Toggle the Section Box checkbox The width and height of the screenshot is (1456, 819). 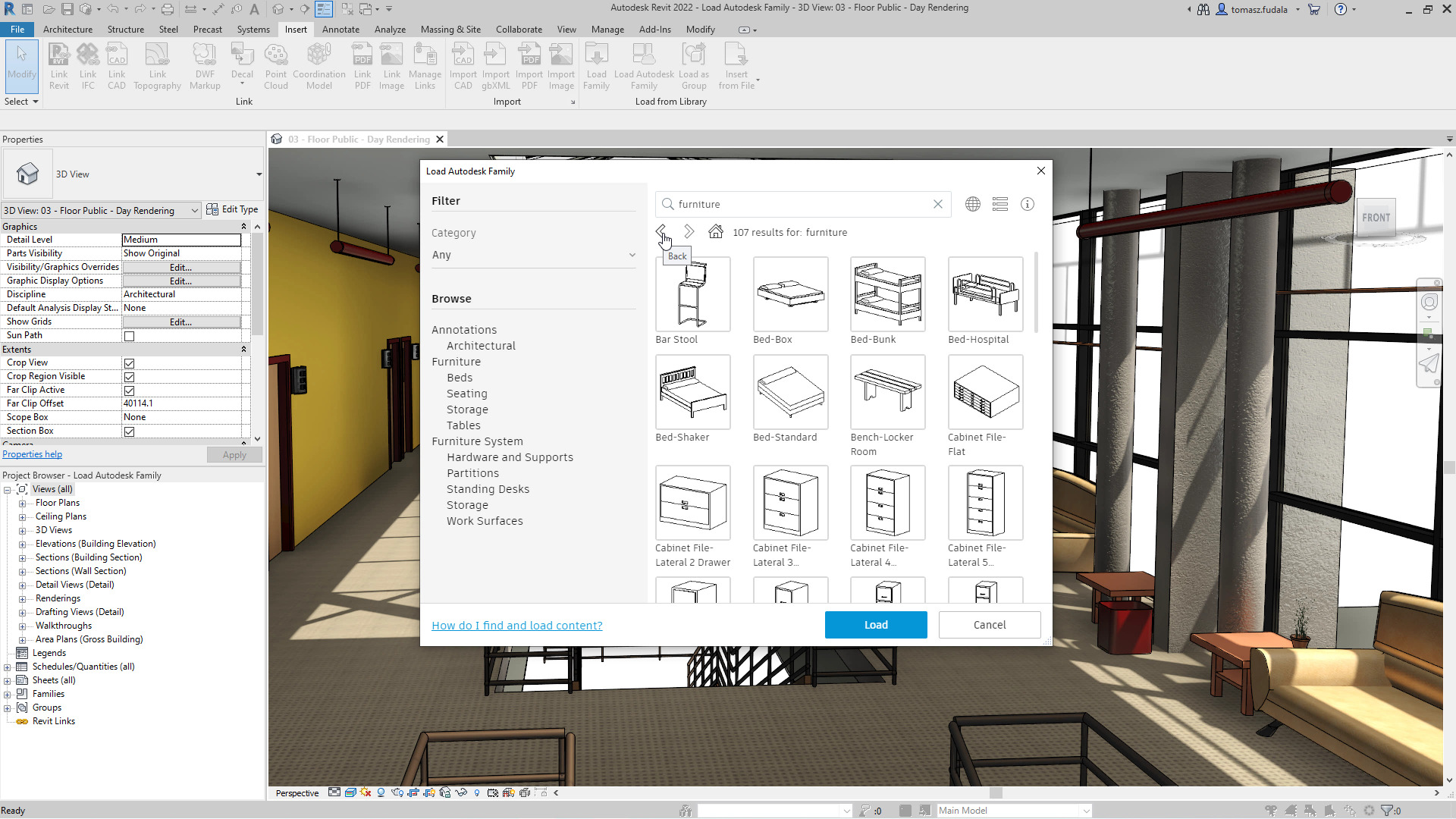coord(130,431)
